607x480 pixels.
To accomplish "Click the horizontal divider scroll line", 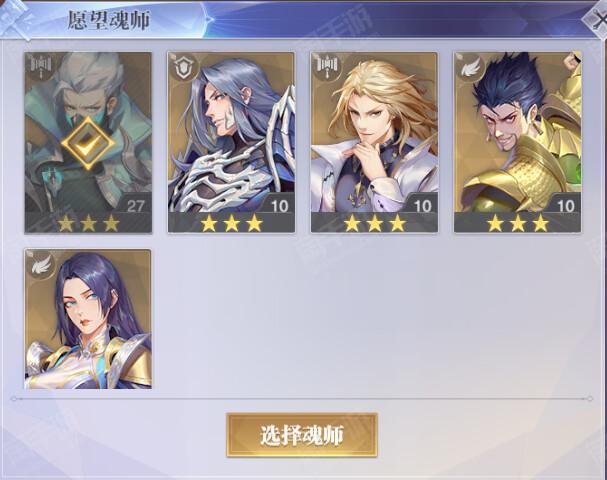I will click(x=302, y=398).
